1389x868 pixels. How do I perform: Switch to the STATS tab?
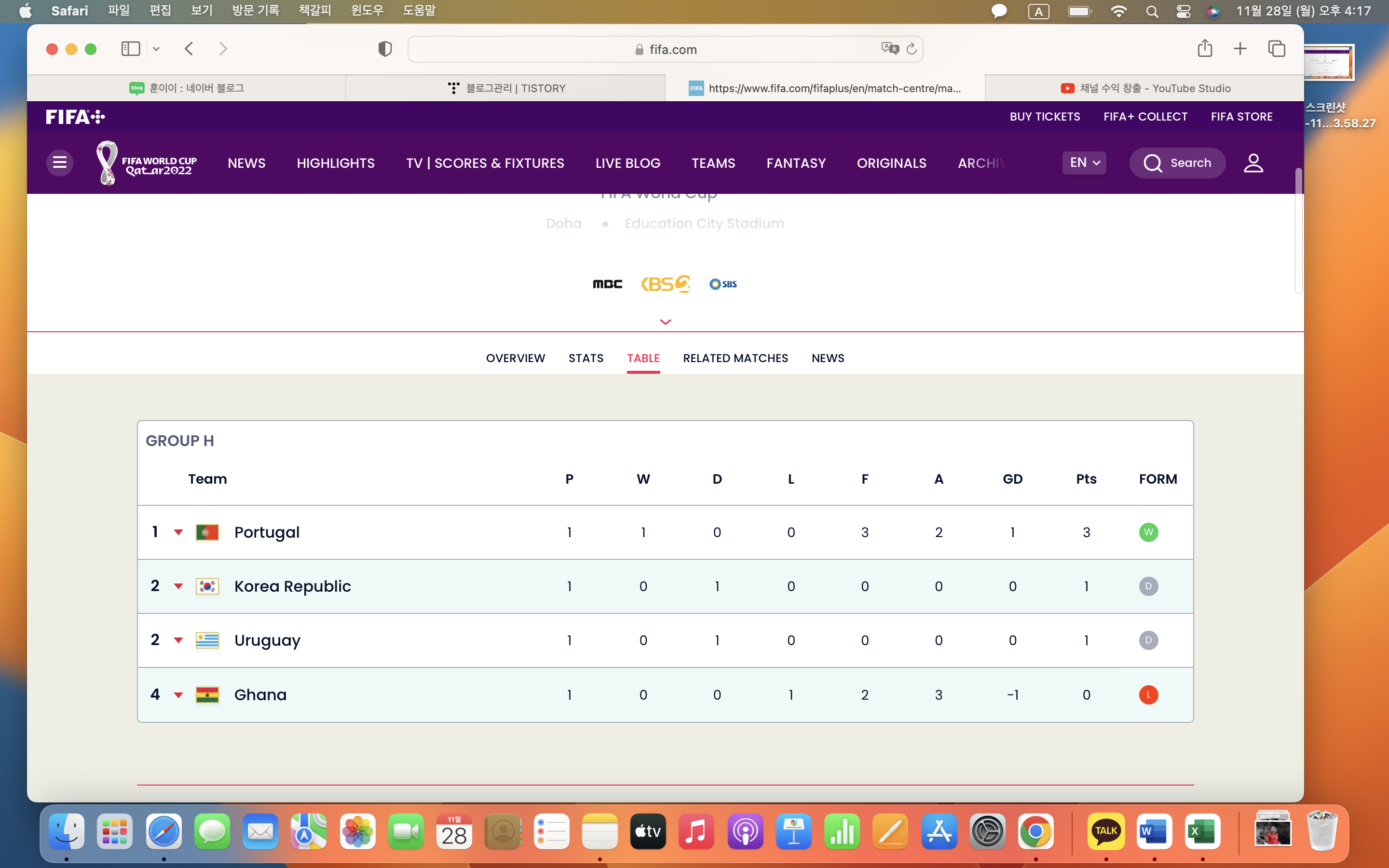click(586, 358)
